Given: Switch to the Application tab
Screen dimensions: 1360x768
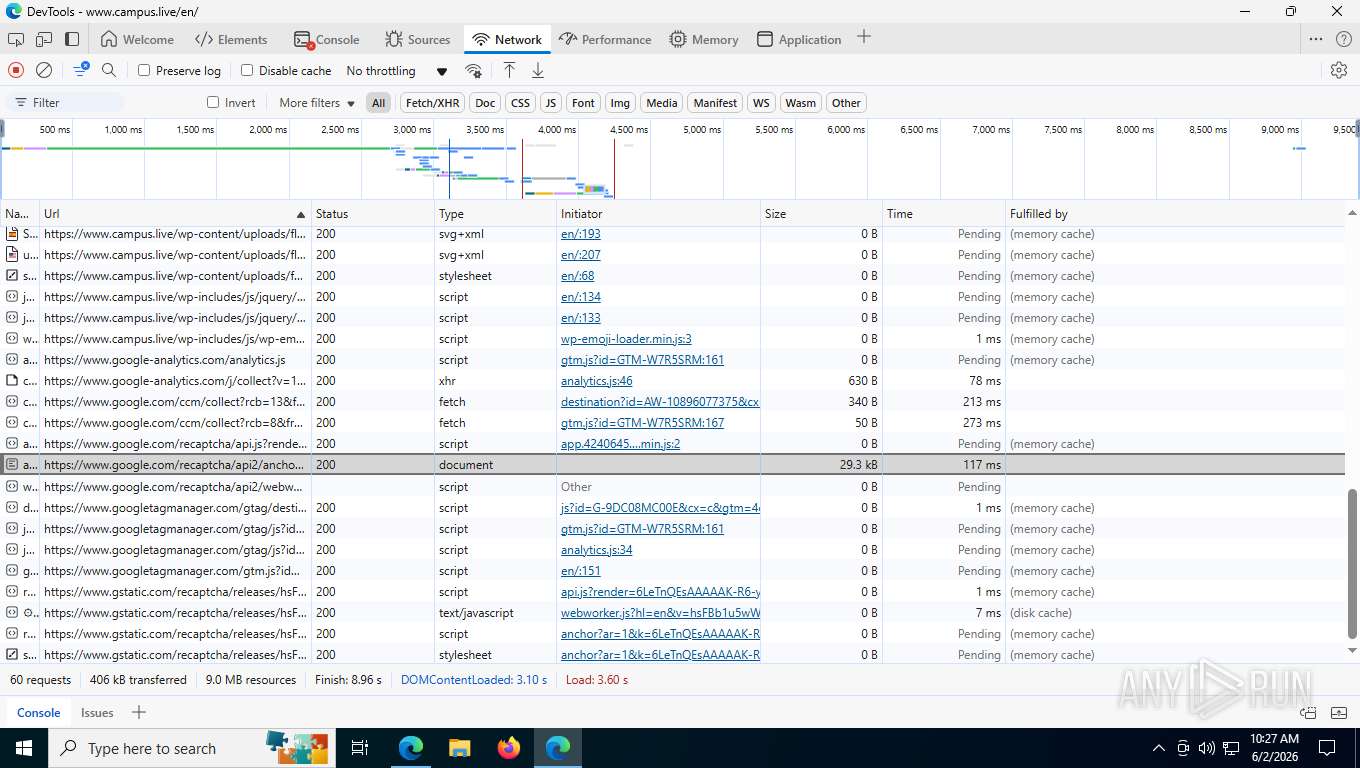Looking at the screenshot, I should click(x=799, y=40).
